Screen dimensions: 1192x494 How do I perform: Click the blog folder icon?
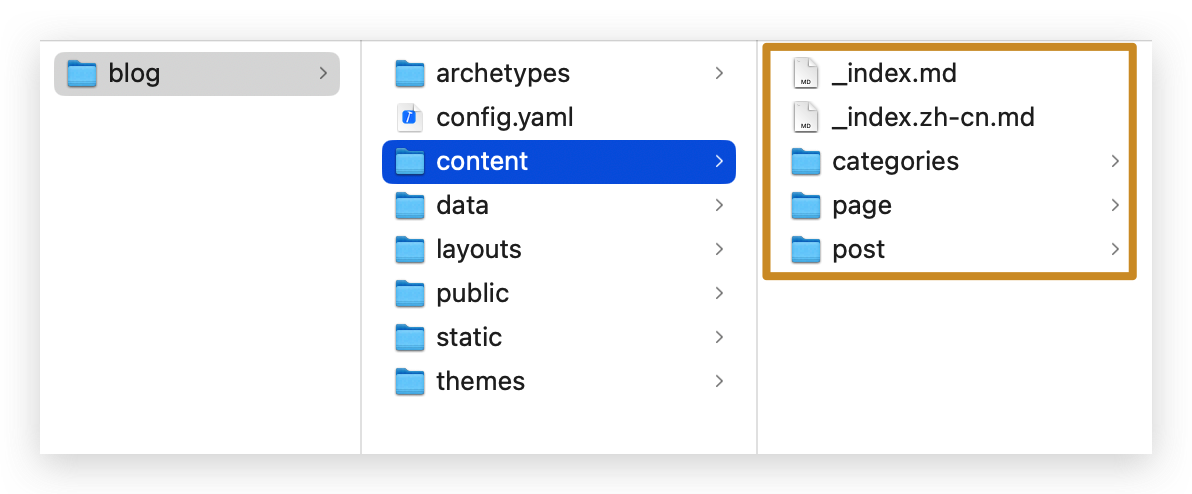pyautogui.click(x=81, y=73)
